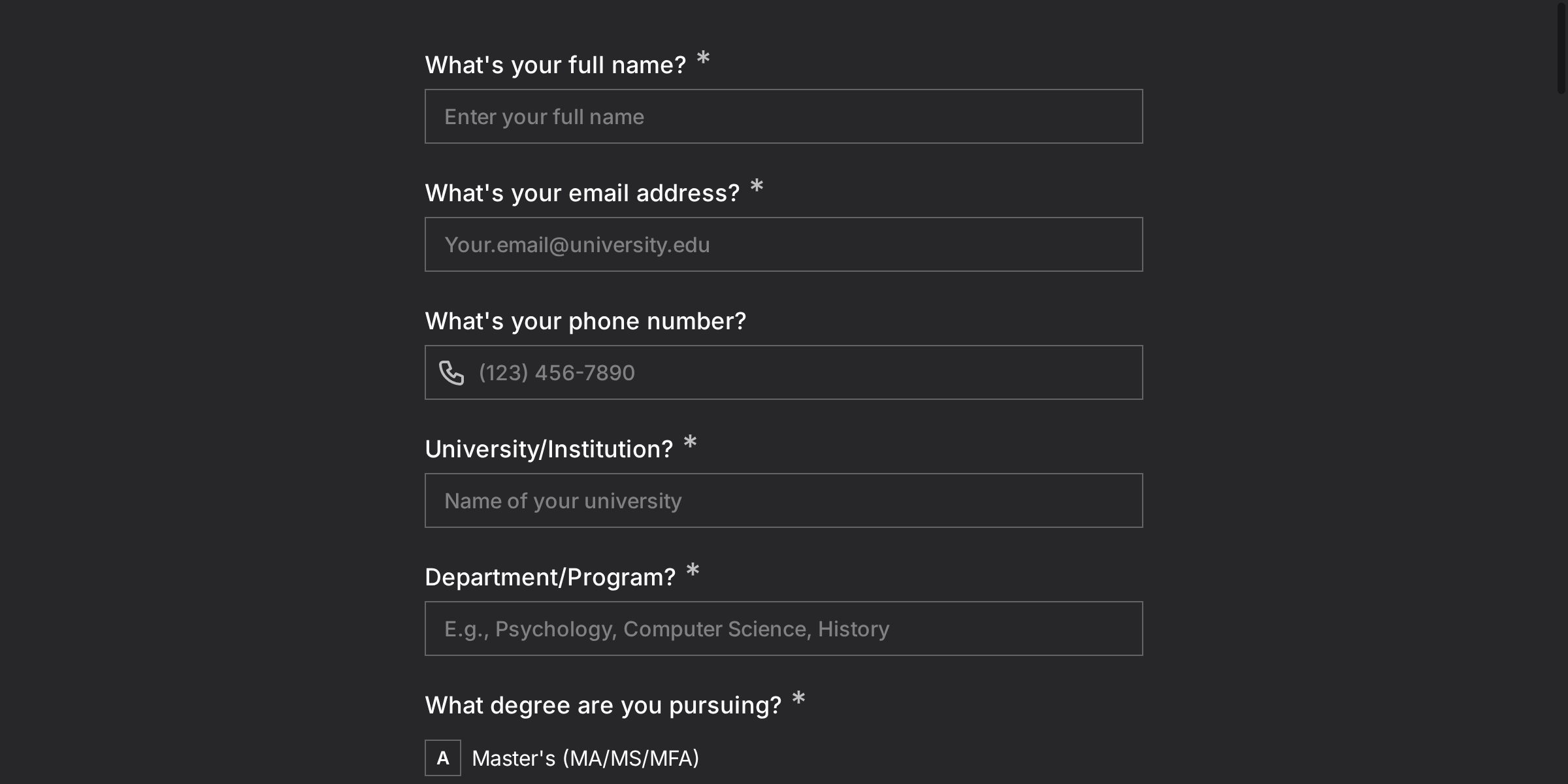Click the "What's your phone number?" label
The image size is (1568, 784).
(585, 321)
